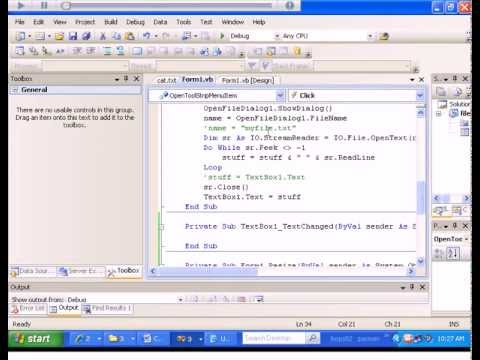Screen dimensions: 480x360
Task: Toggle Alphabetical sort in Properties panel
Action: 453,253
